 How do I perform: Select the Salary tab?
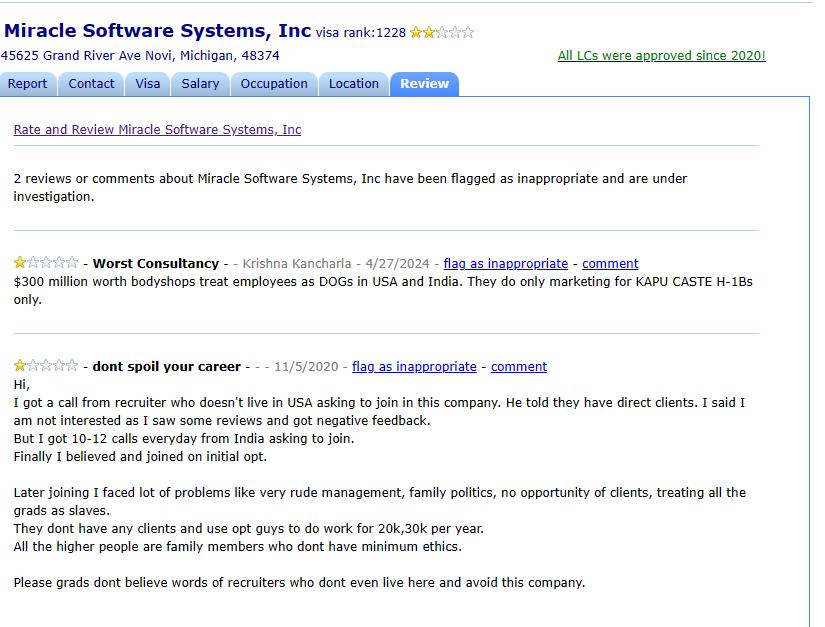[x=200, y=84]
